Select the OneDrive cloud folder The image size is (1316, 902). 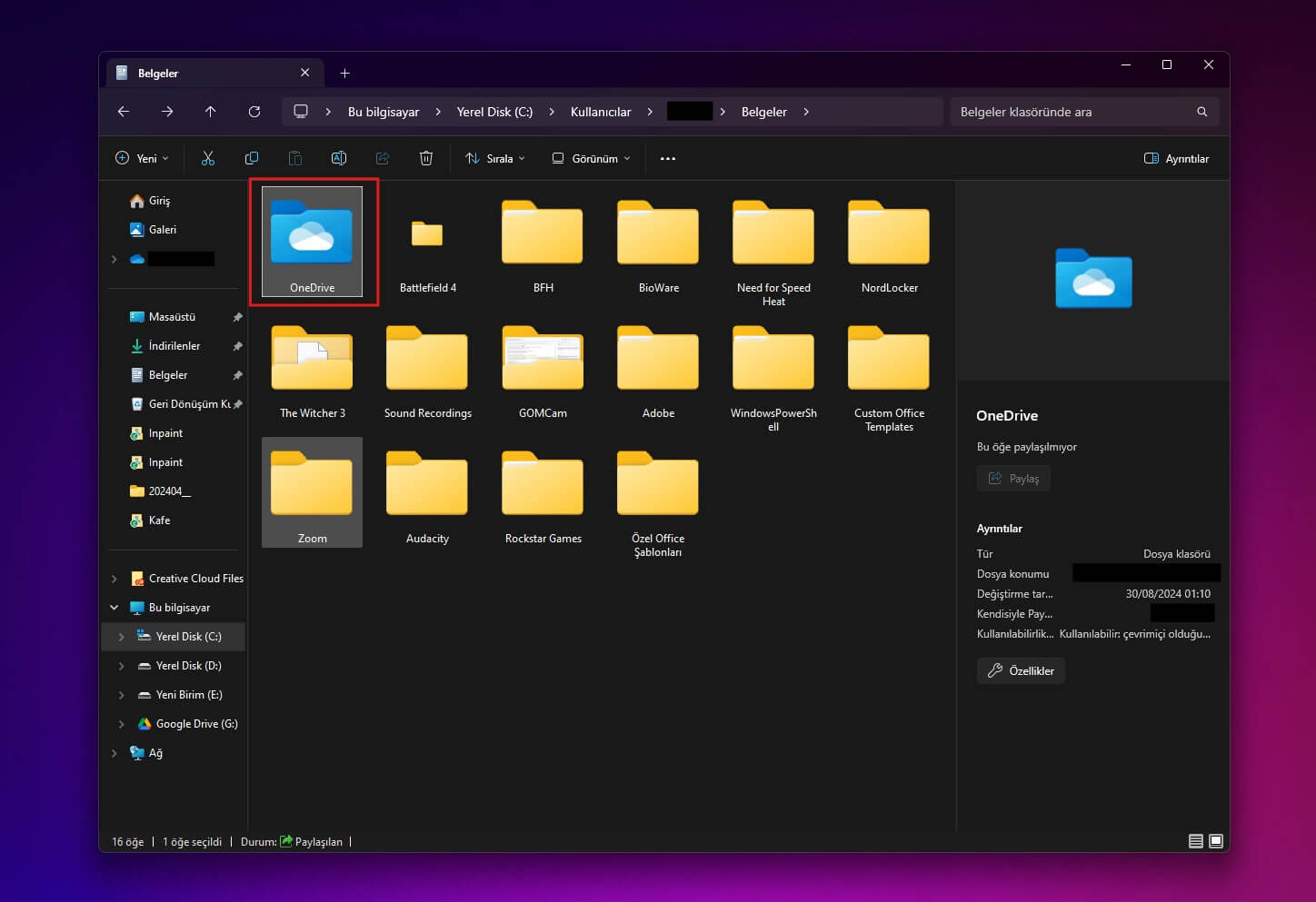312,242
